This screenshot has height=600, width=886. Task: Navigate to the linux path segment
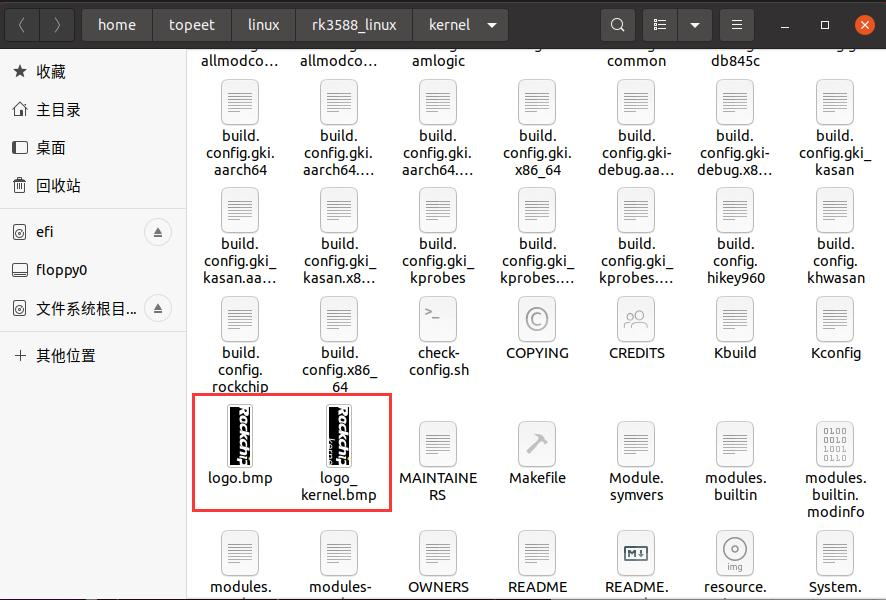click(x=263, y=25)
